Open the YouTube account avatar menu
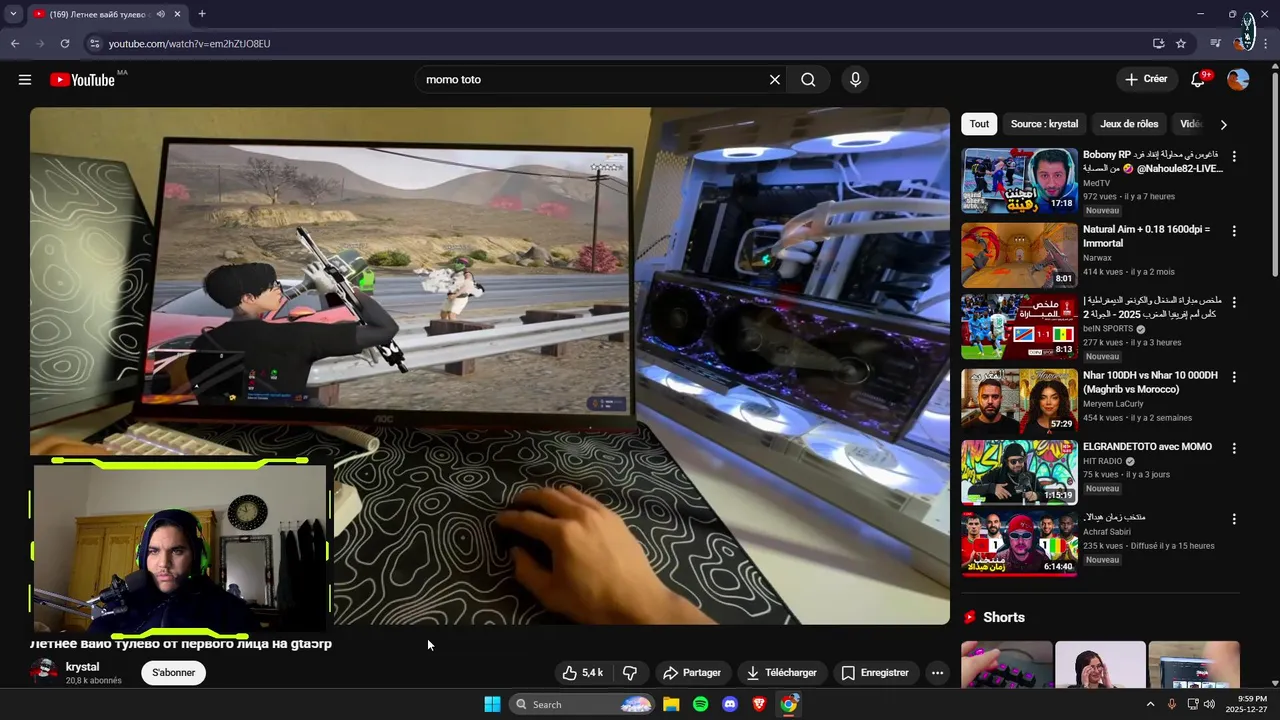 [1238, 80]
